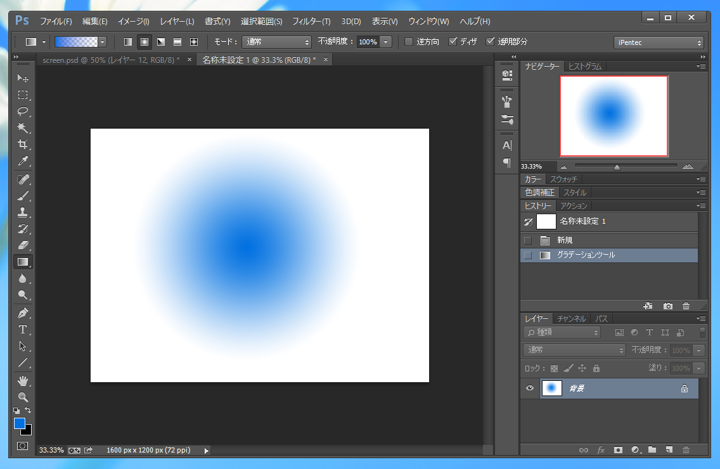Open the gradient preset picker arrow
This screenshot has height=469, width=720.
(102, 42)
